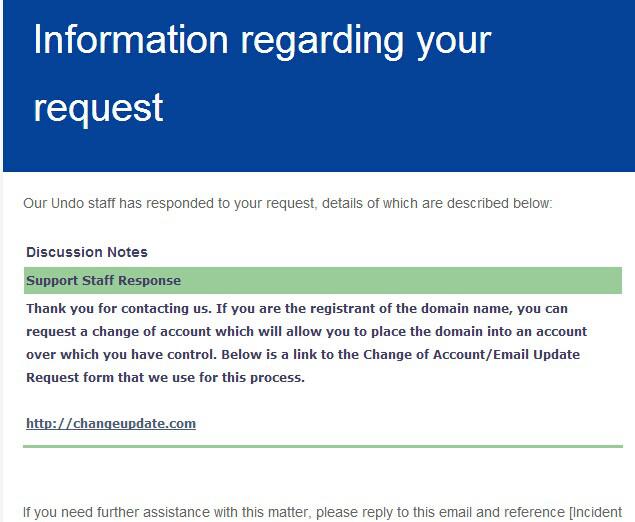Image resolution: width=635 pixels, height=522 pixels.
Task: Click the 'Request form that we use' line
Action: tap(165, 378)
